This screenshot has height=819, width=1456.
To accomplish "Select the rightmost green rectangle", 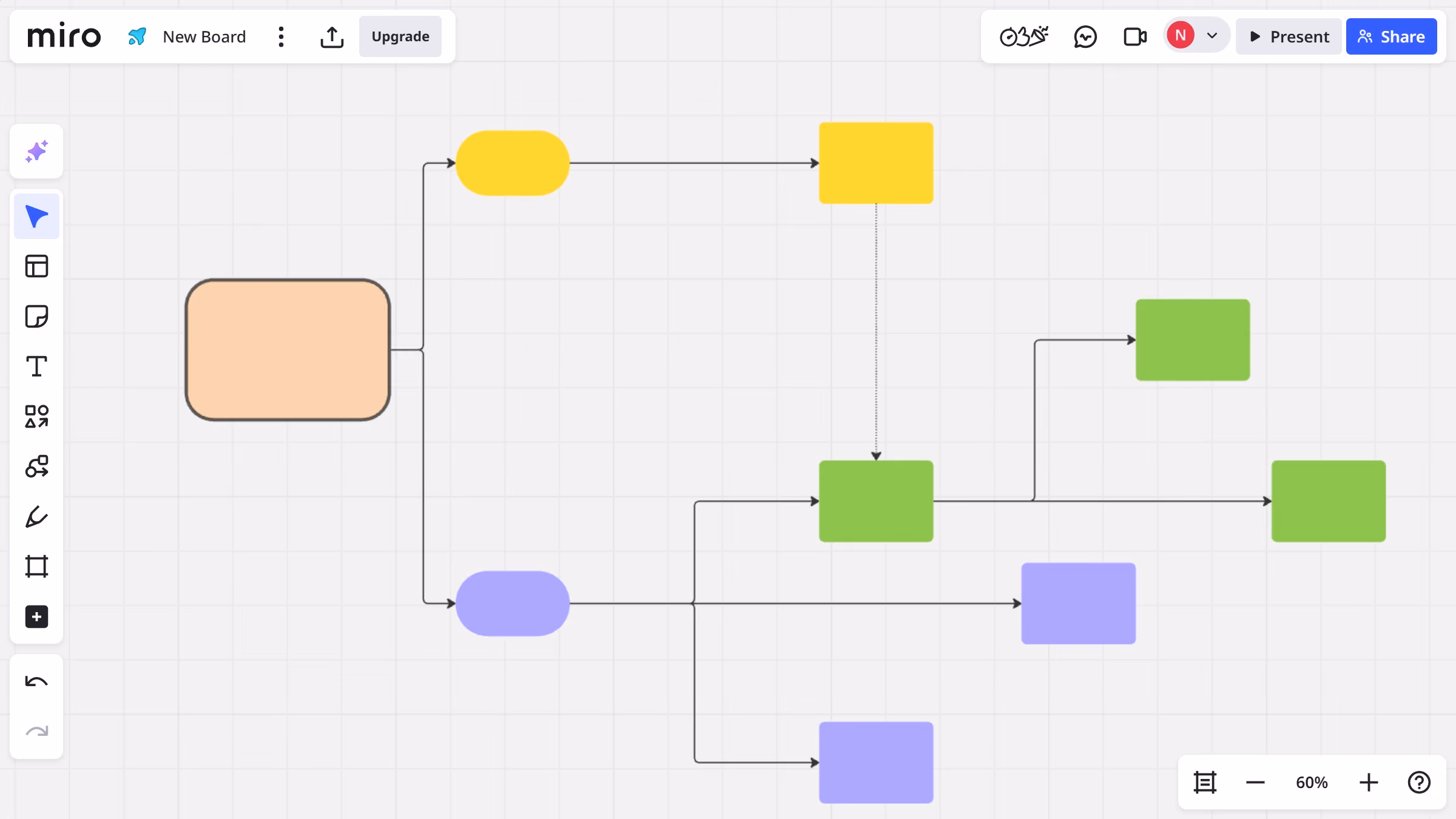I will point(1329,501).
